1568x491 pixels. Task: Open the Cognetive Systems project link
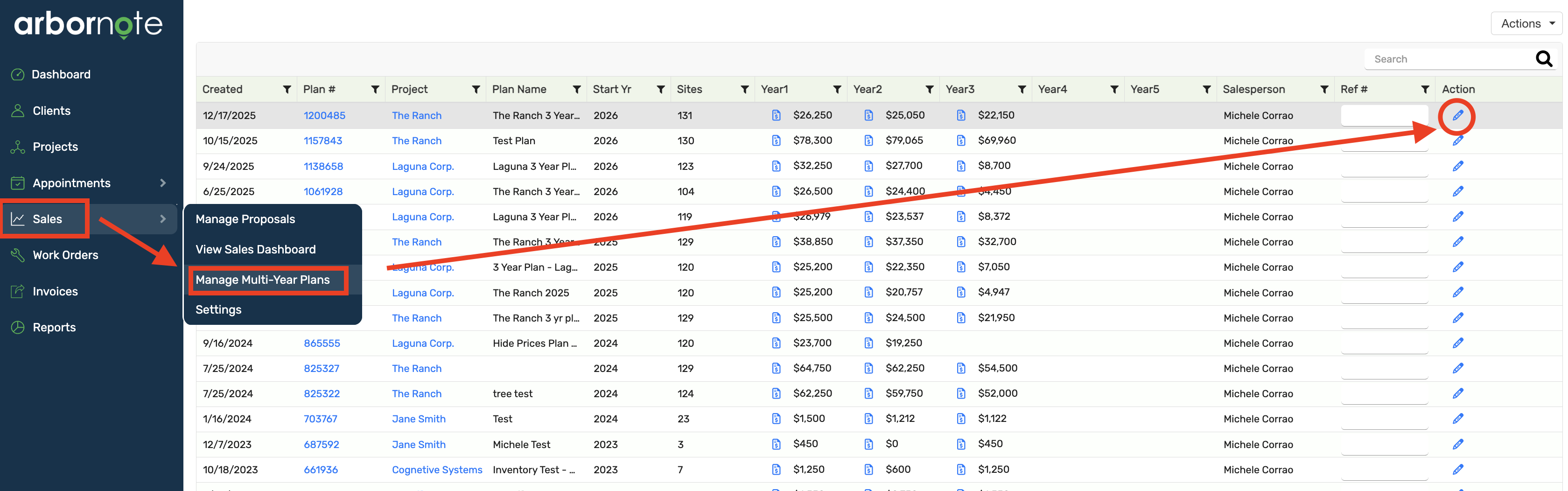click(x=436, y=470)
